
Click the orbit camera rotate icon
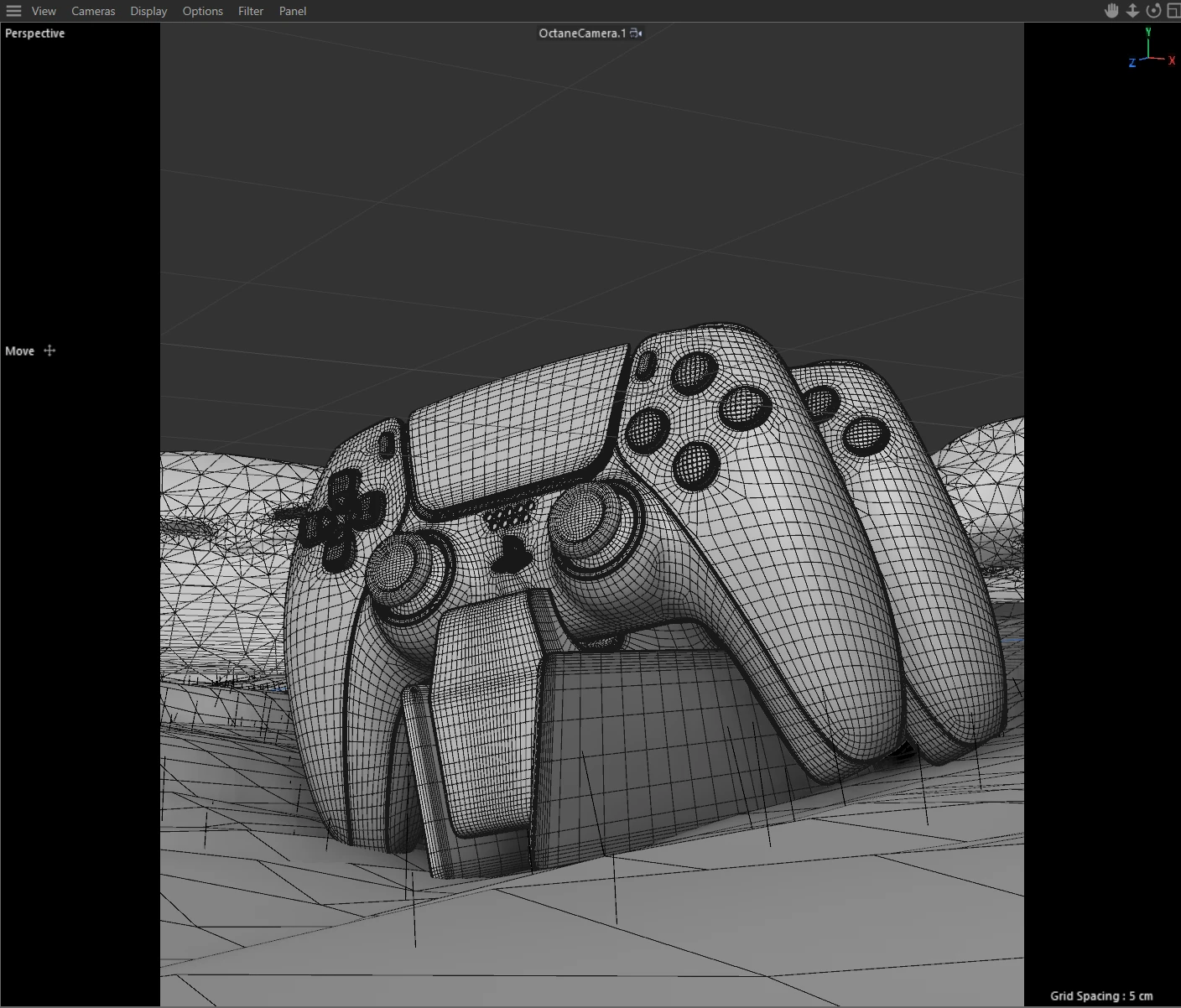(1154, 10)
